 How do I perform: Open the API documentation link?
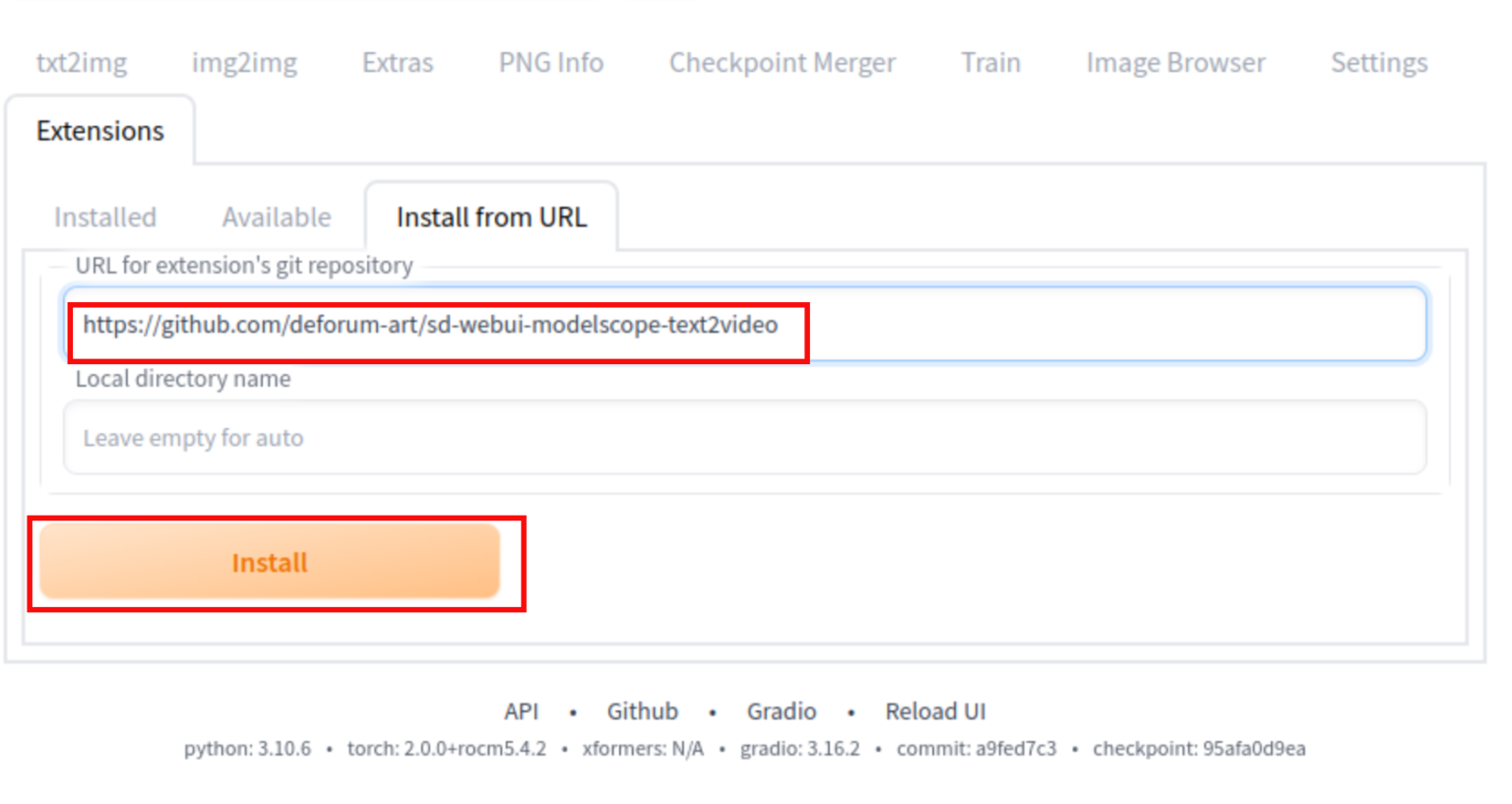tap(523, 711)
